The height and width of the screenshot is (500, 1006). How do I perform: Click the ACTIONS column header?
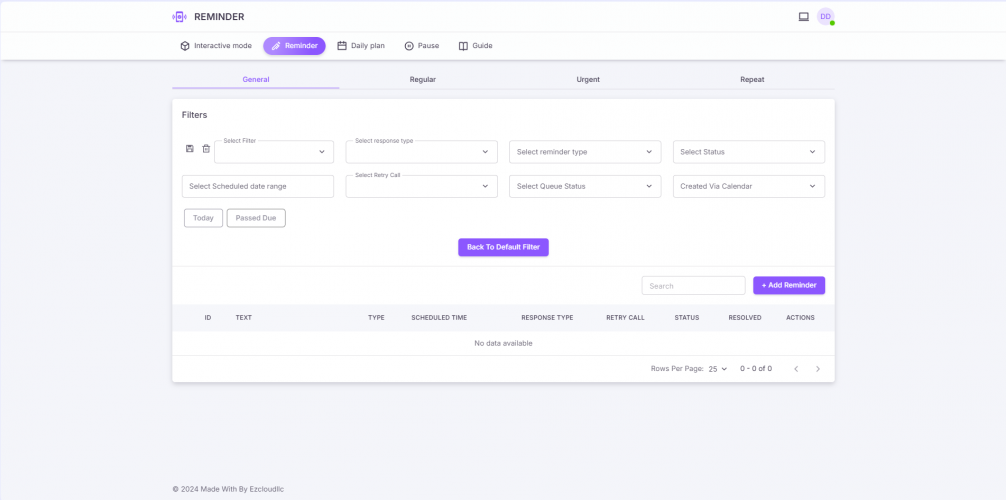pyautogui.click(x=800, y=318)
